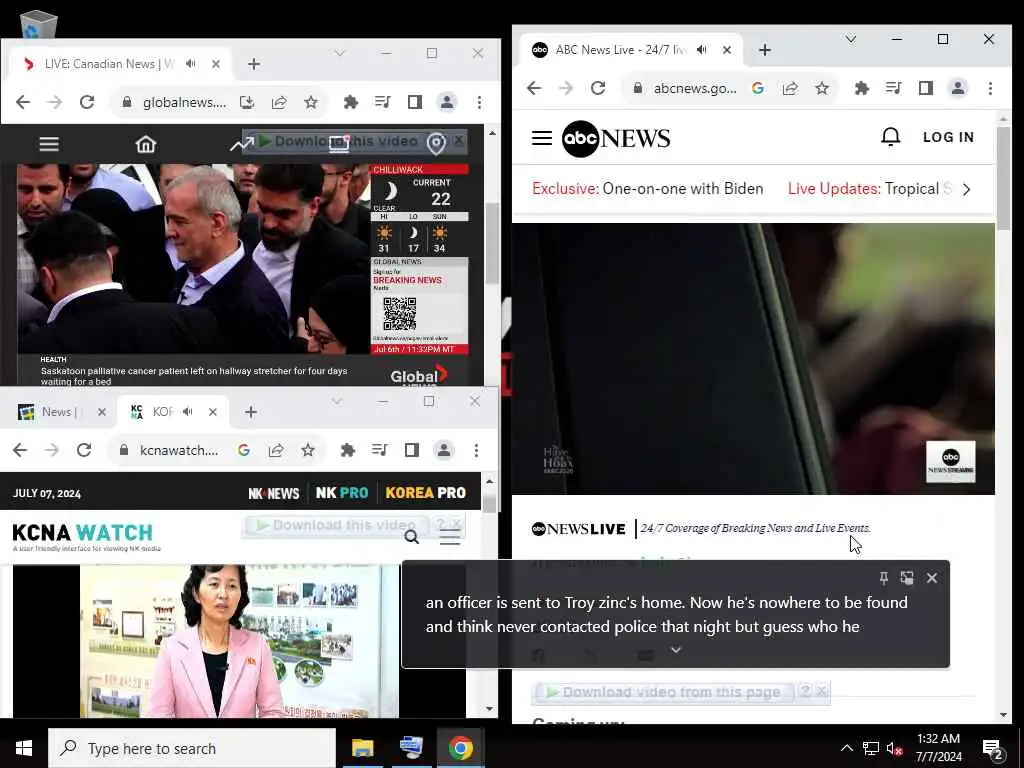Go back in Global News window
Screen dimensions: 1024x768
point(23,102)
